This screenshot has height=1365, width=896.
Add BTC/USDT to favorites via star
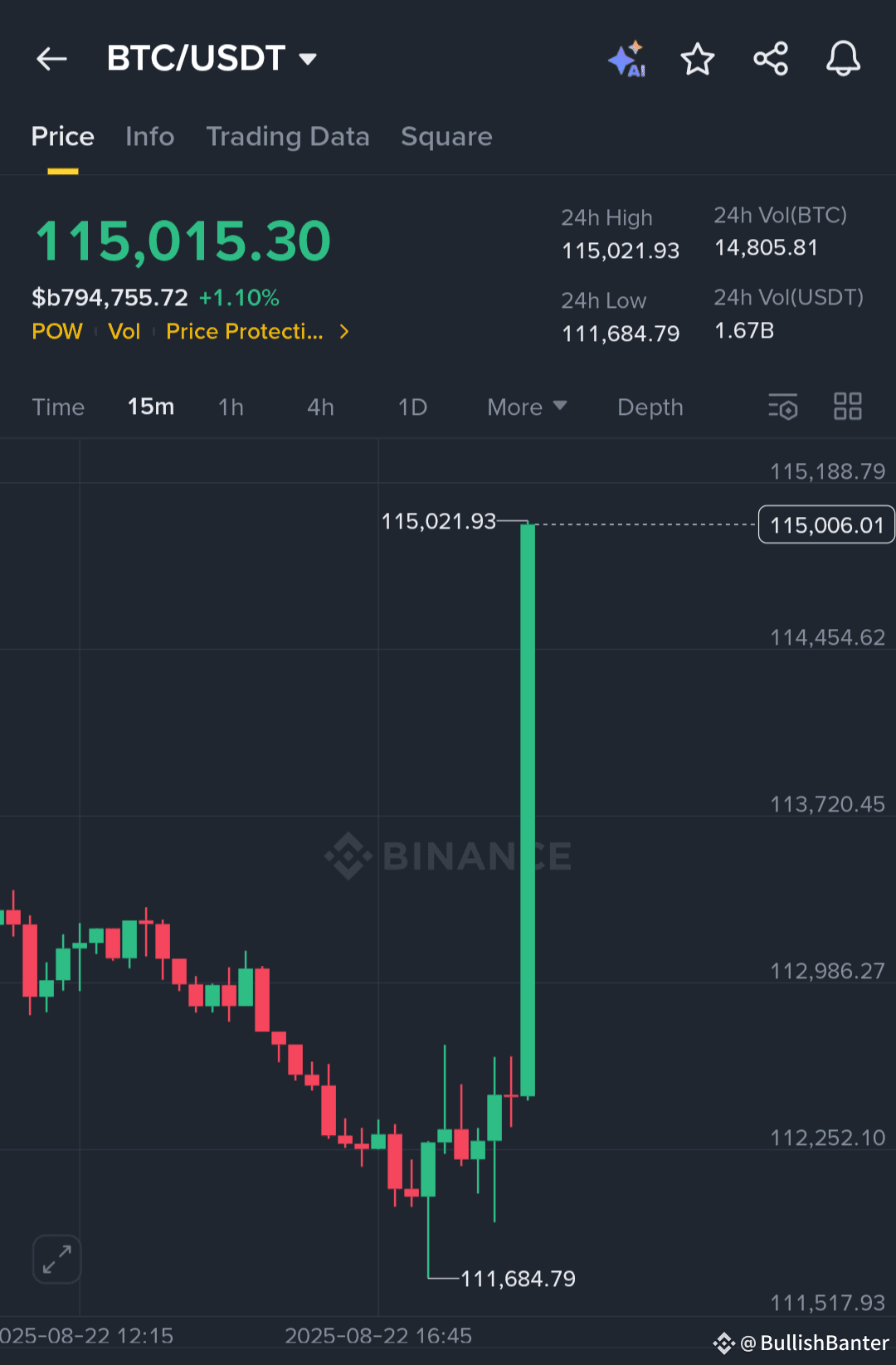pyautogui.click(x=698, y=59)
